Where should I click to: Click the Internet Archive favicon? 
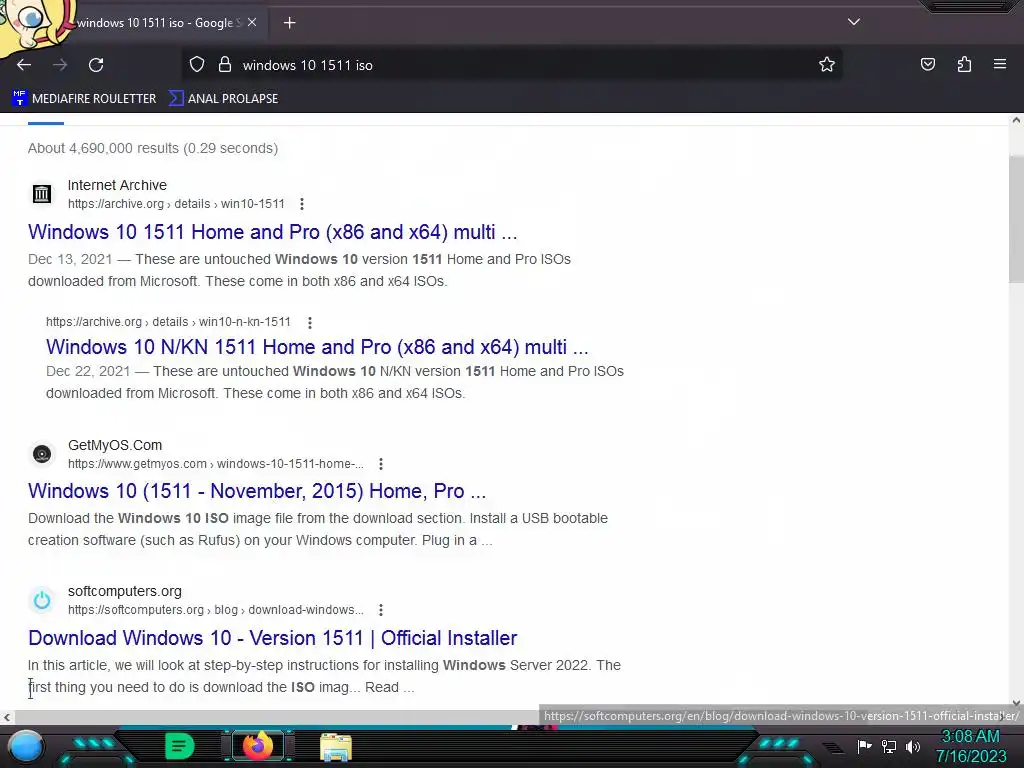click(x=42, y=193)
